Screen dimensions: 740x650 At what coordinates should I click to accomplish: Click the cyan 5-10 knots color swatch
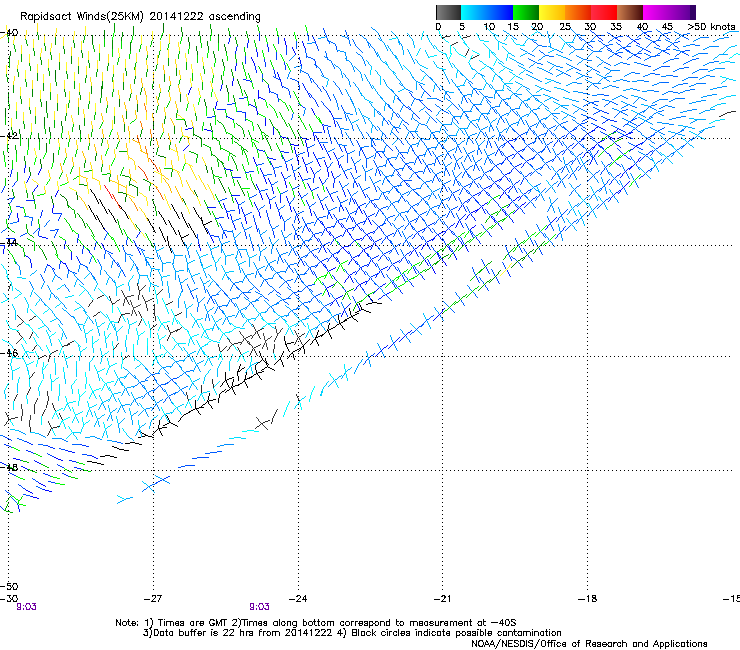(x=474, y=12)
